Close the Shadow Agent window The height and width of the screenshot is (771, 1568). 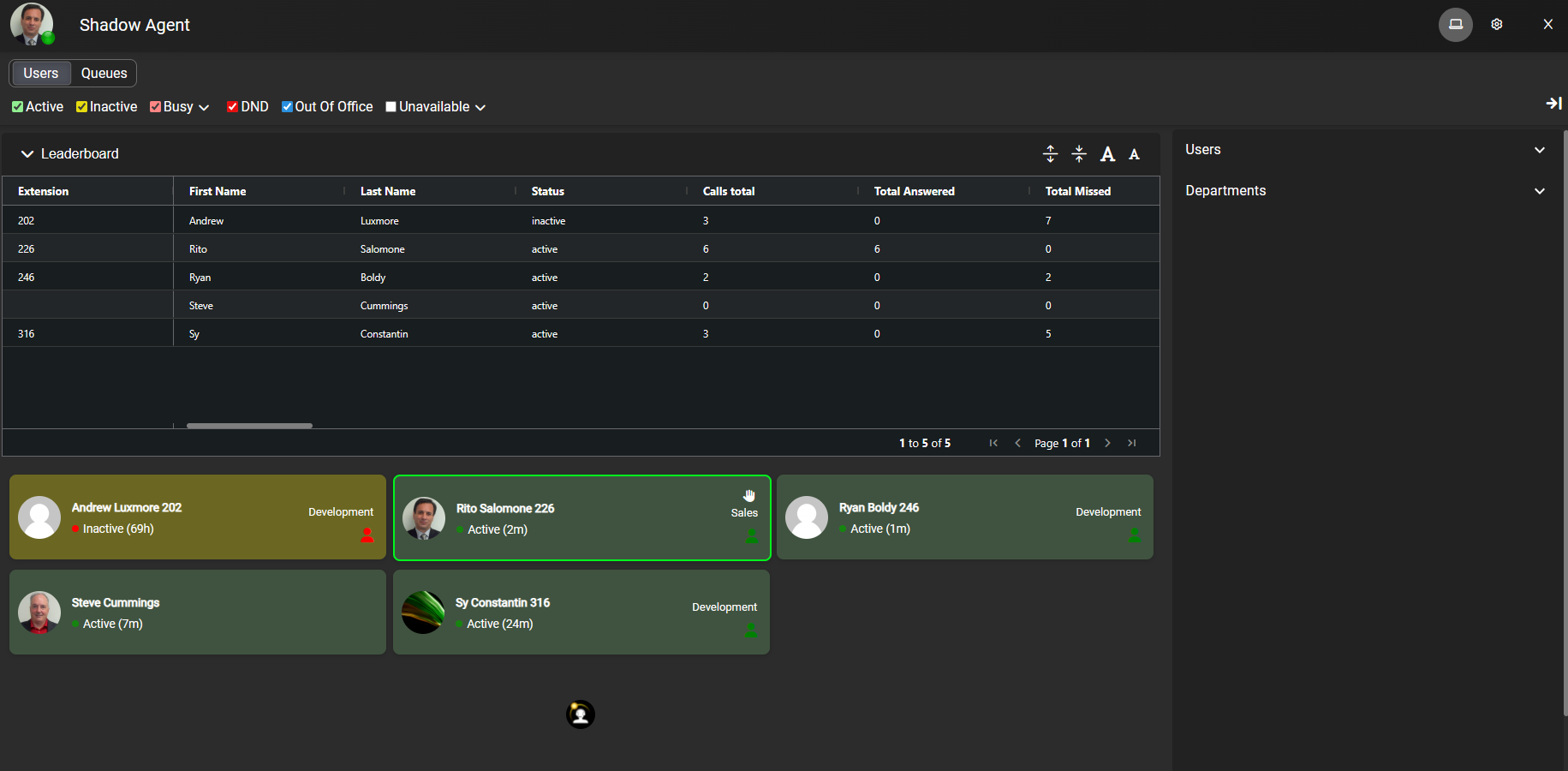click(1548, 24)
